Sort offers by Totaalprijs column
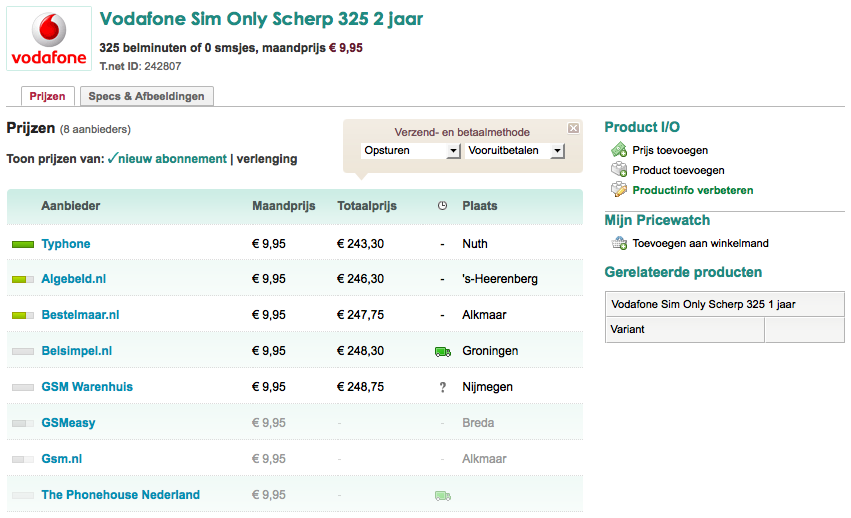This screenshot has width=851, height=518. (367, 206)
